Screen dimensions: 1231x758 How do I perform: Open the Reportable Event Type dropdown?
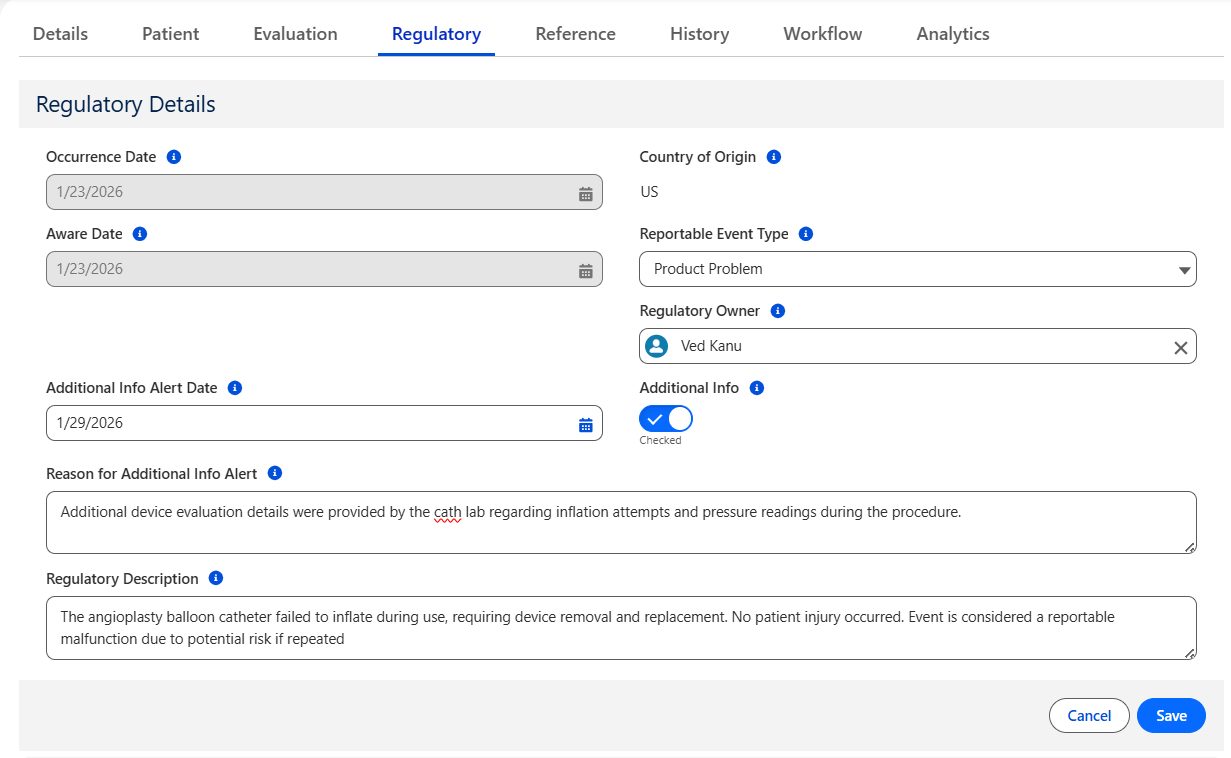coord(917,269)
